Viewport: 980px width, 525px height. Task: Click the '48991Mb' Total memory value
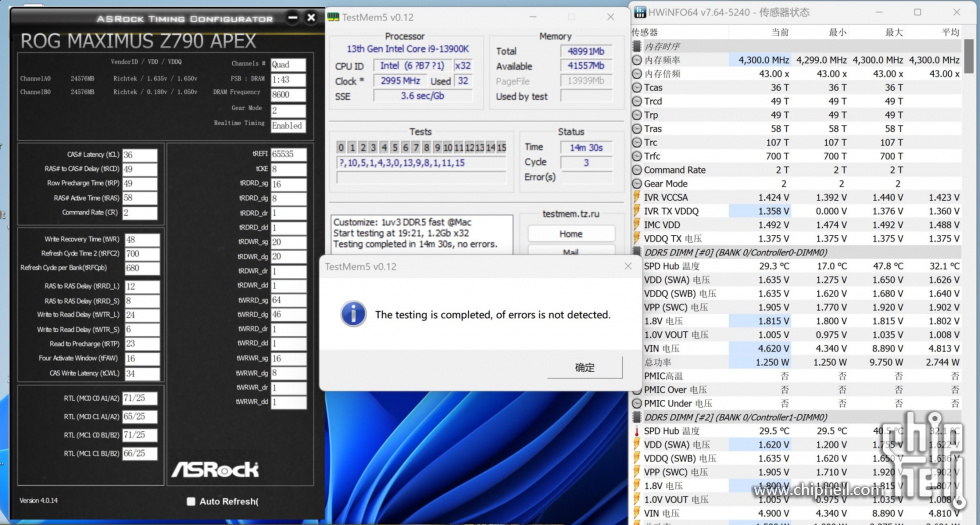586,51
